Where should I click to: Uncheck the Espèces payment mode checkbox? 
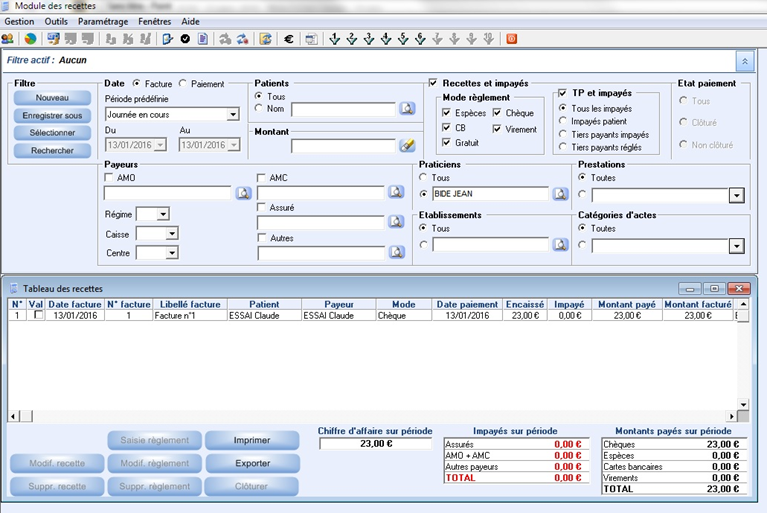click(x=447, y=114)
